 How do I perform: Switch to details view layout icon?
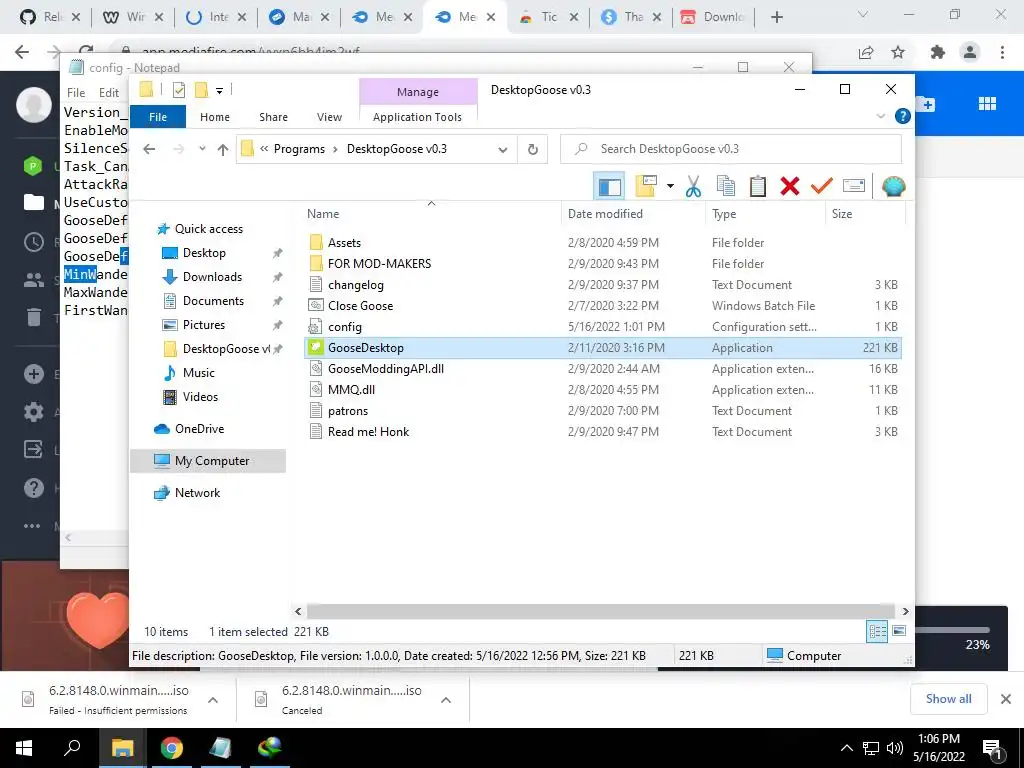[x=877, y=632]
